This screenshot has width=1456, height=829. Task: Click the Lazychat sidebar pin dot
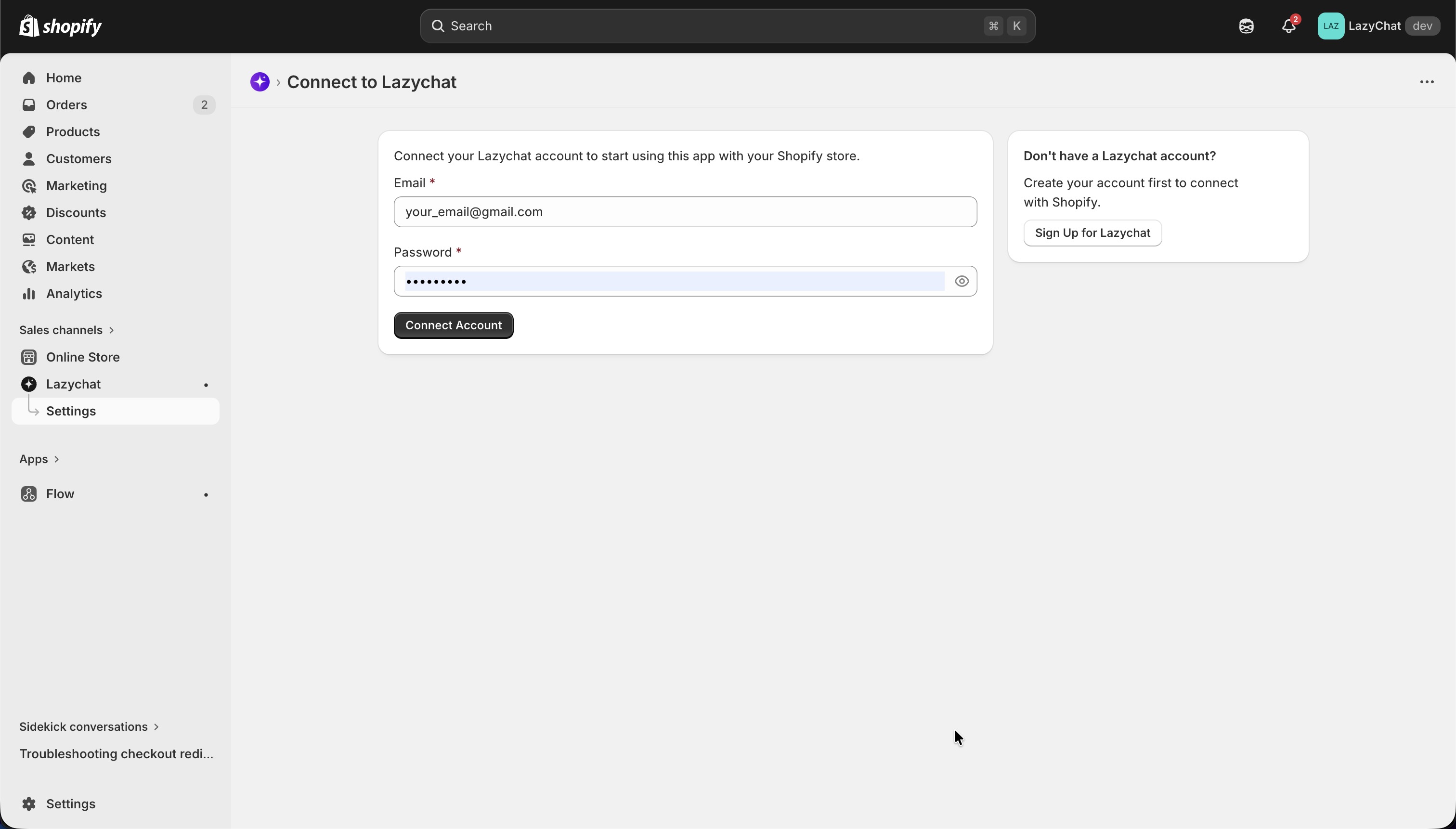click(x=206, y=385)
